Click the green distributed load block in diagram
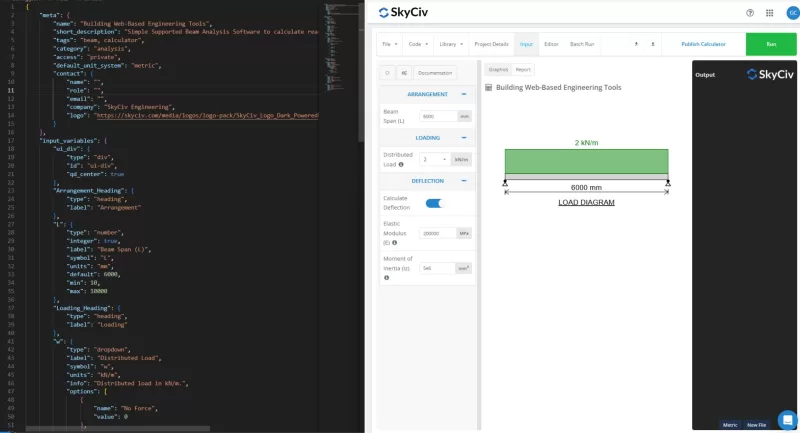The width and height of the screenshot is (800, 433). [586, 162]
